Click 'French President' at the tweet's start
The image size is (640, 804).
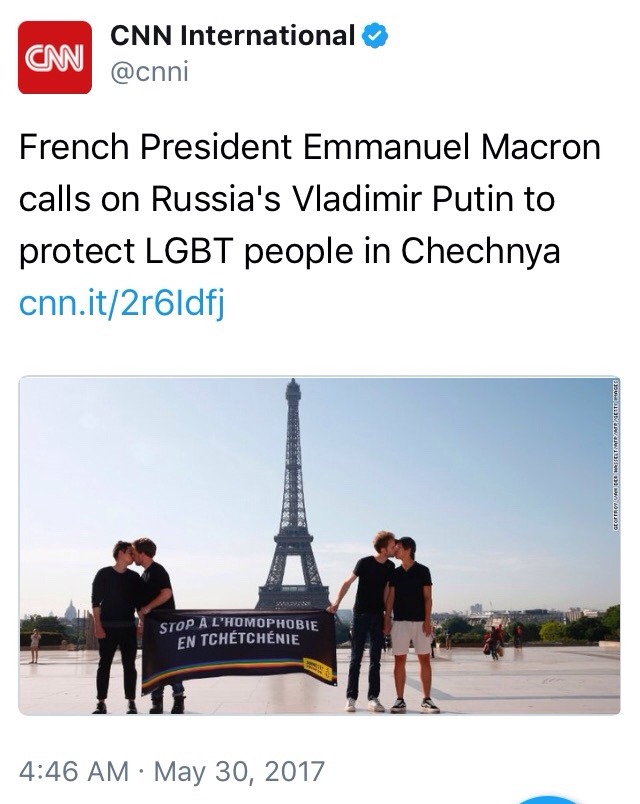[146, 148]
